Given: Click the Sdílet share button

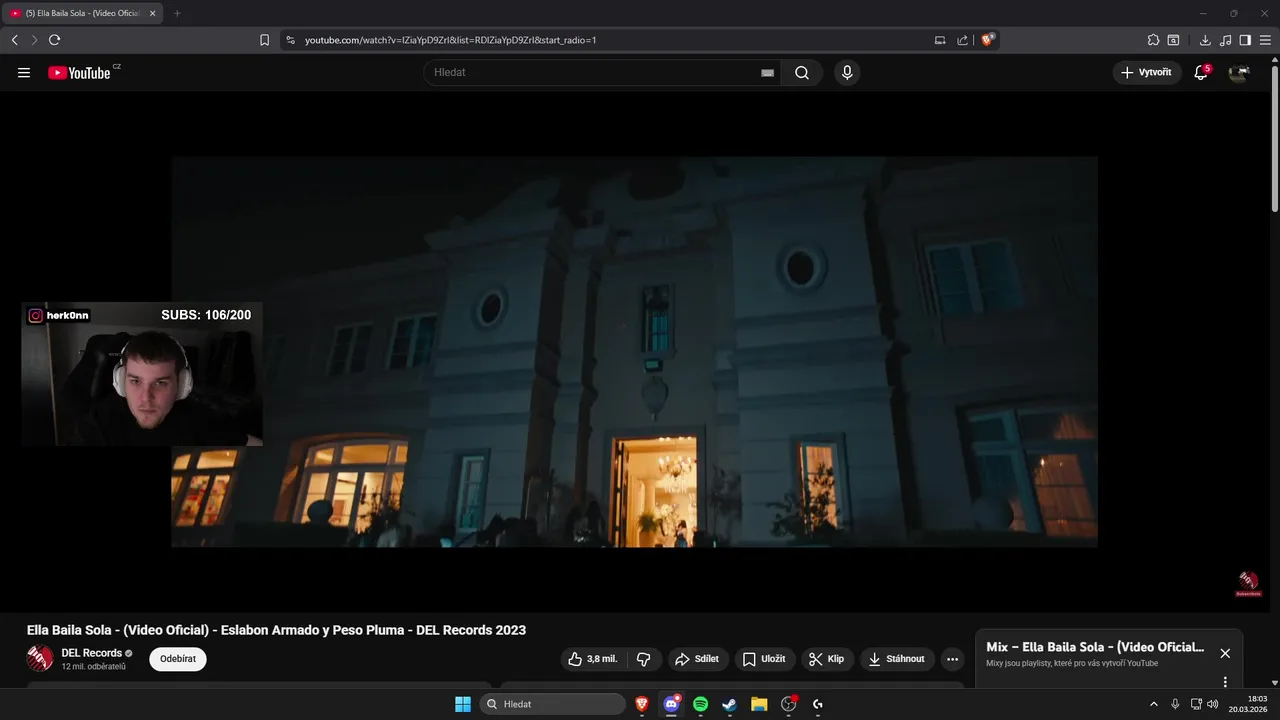Looking at the screenshot, I should coord(697,659).
